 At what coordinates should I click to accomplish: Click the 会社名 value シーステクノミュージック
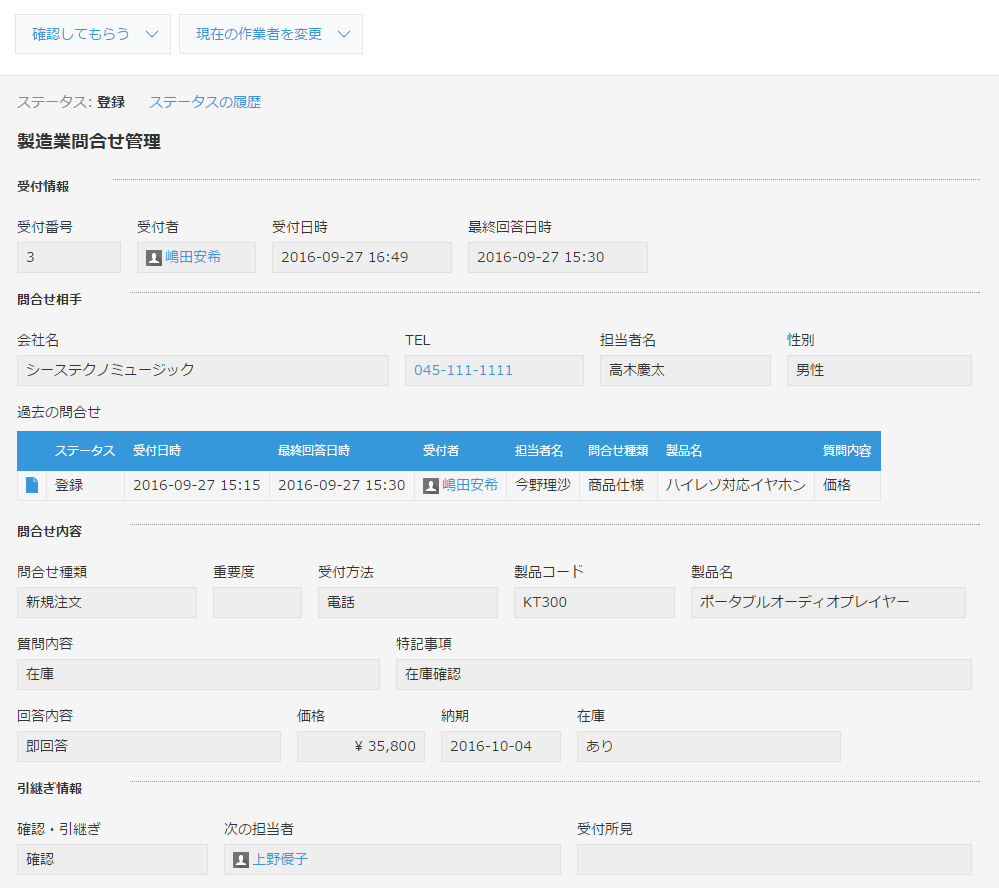tap(203, 370)
